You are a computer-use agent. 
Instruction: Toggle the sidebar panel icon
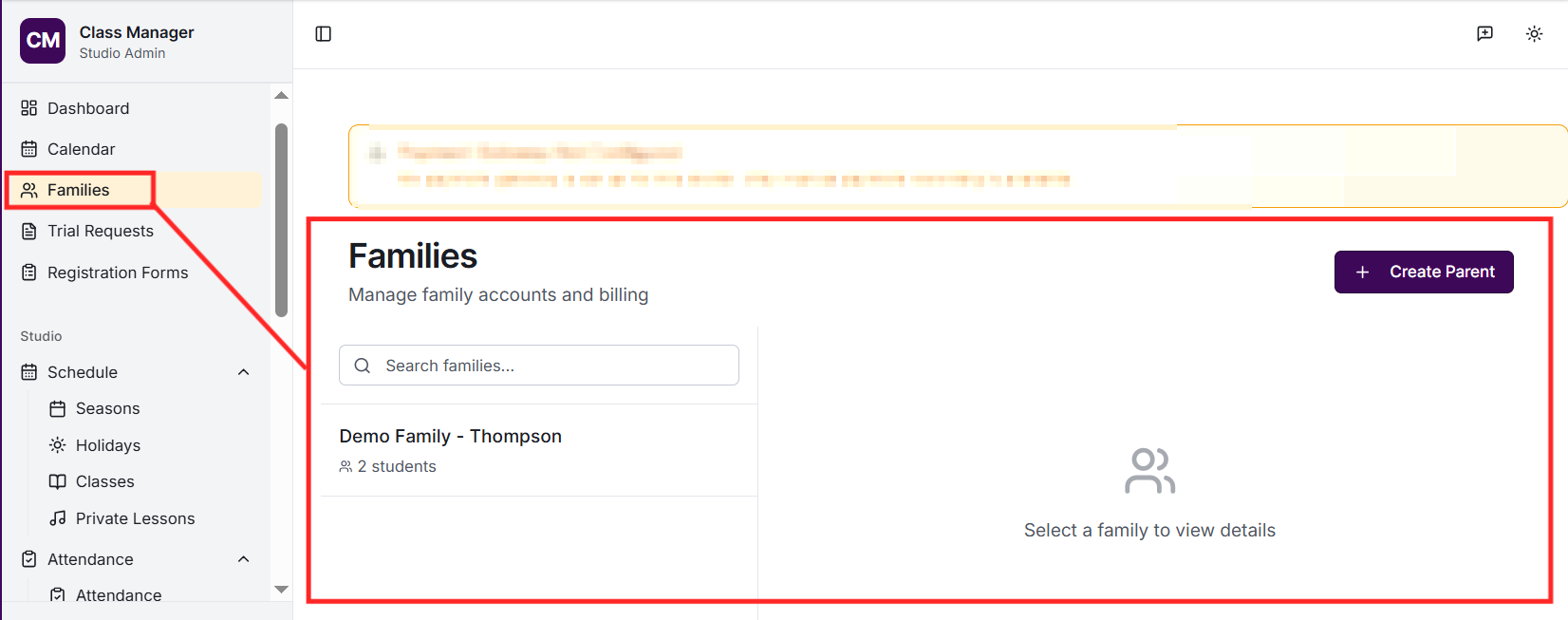point(324,34)
